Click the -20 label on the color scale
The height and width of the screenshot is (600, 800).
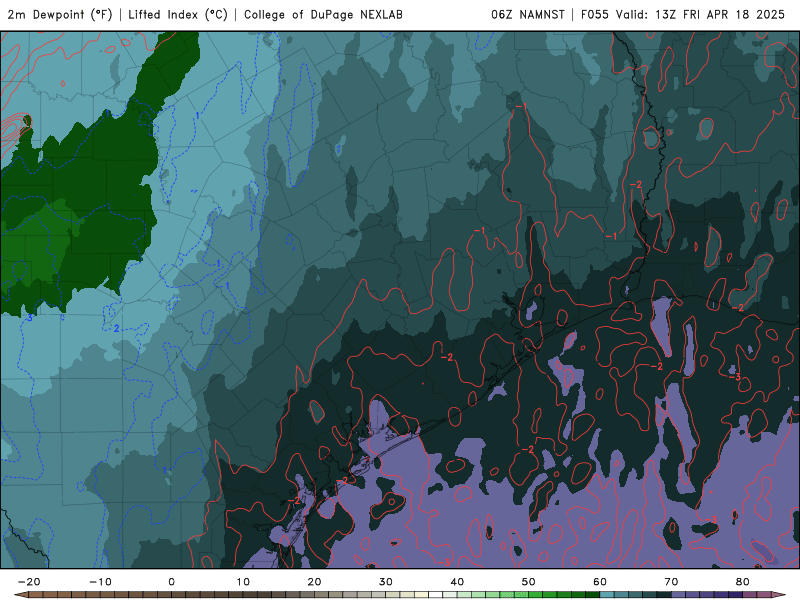29,582
